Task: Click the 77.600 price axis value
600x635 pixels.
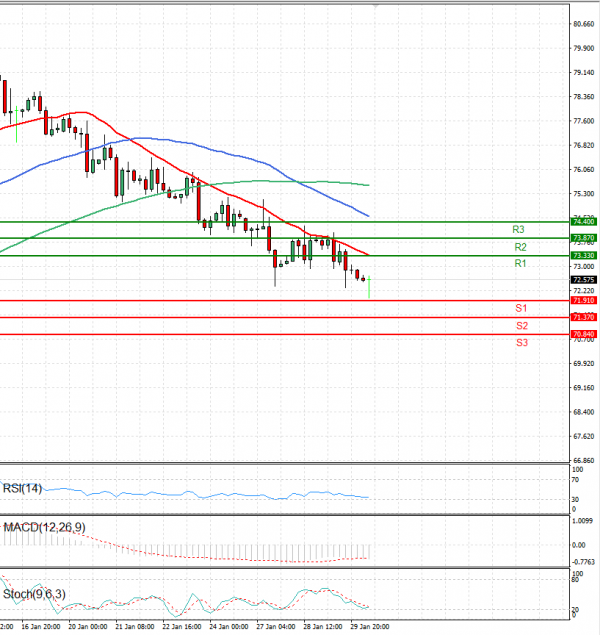Action: coord(584,121)
